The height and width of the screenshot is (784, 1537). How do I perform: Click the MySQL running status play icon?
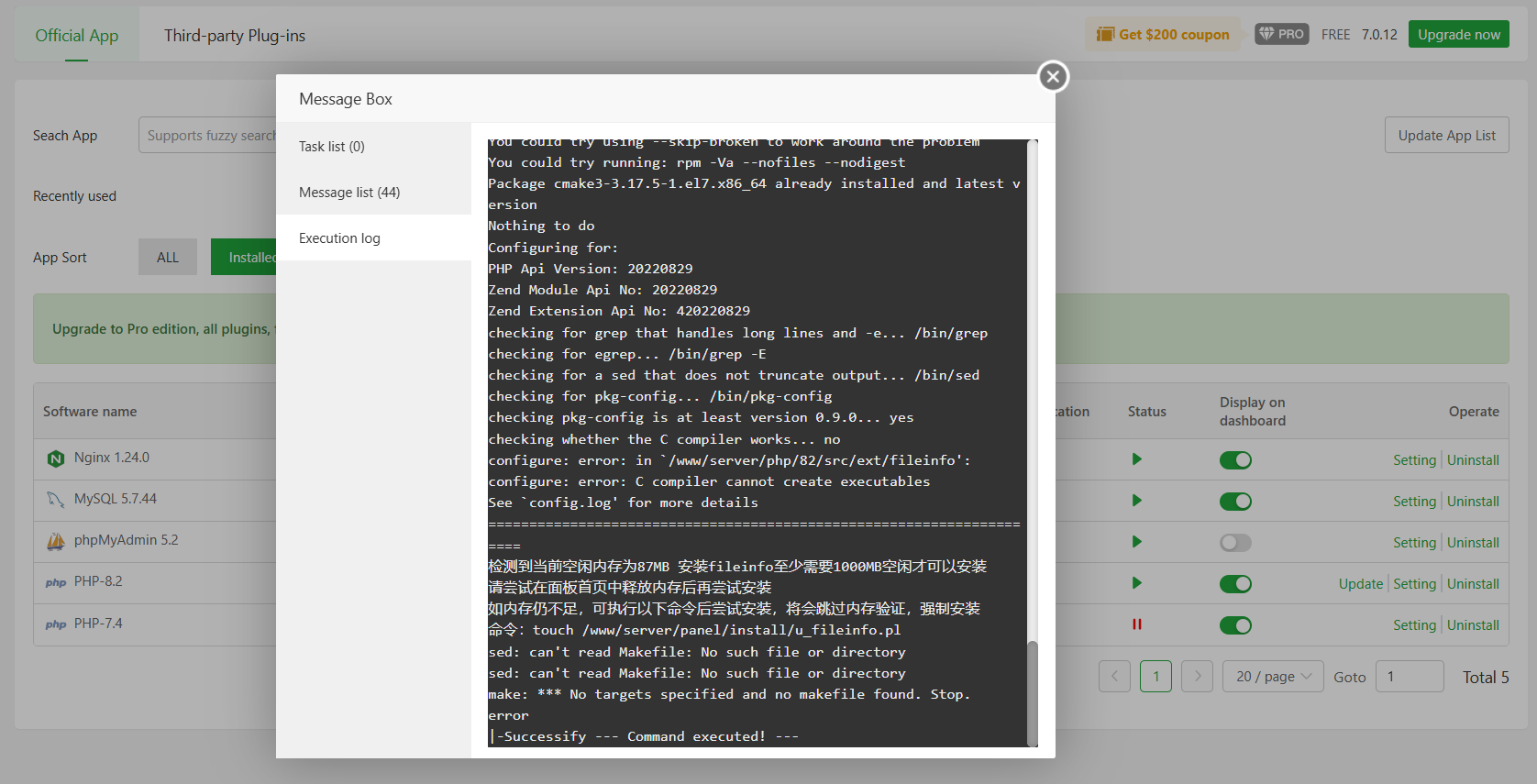point(1136,501)
